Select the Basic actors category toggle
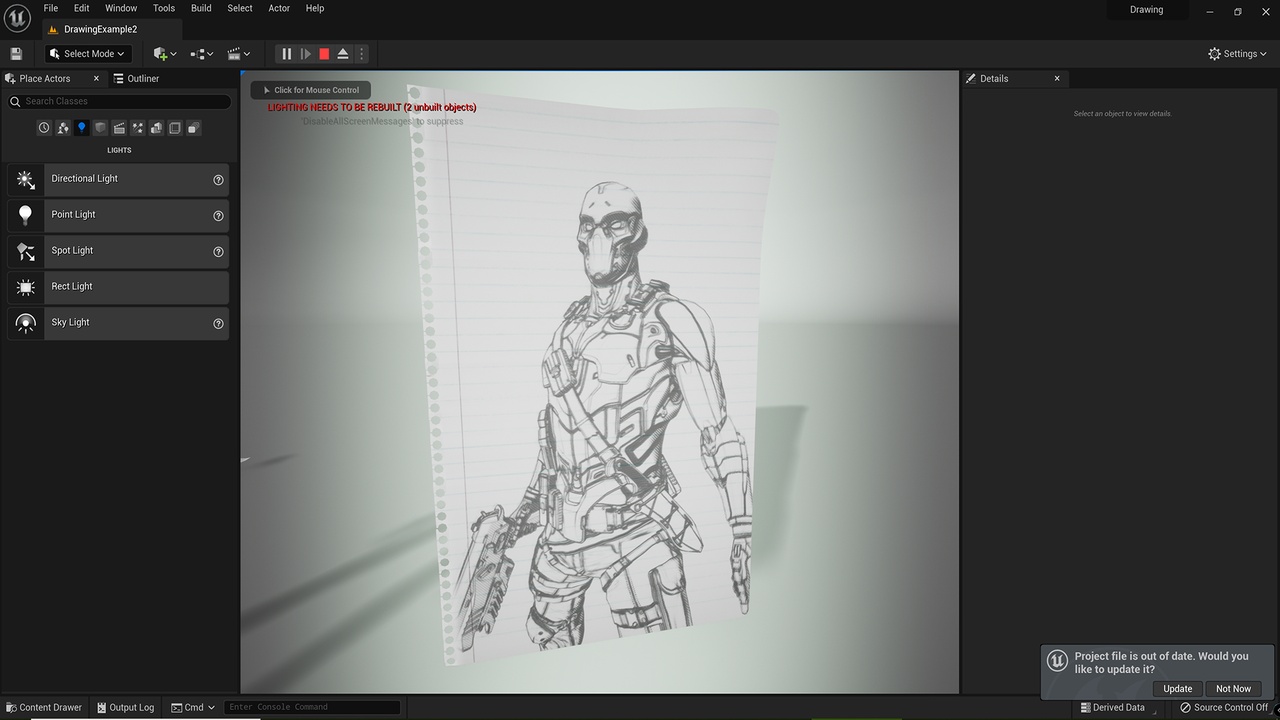Viewport: 1280px width, 720px height. click(x=62, y=127)
